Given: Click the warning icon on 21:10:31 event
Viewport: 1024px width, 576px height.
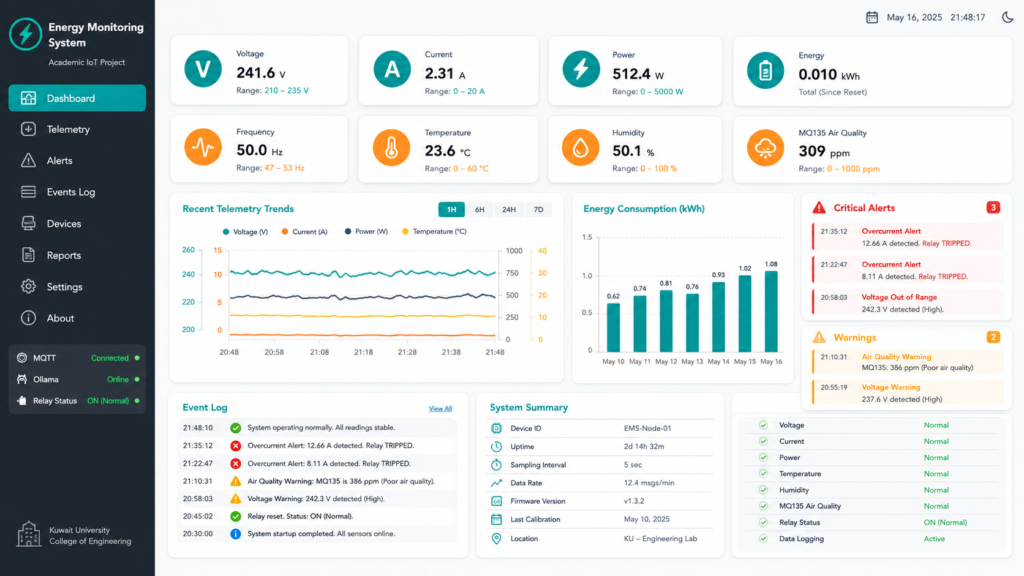Looking at the screenshot, I should [235, 481].
